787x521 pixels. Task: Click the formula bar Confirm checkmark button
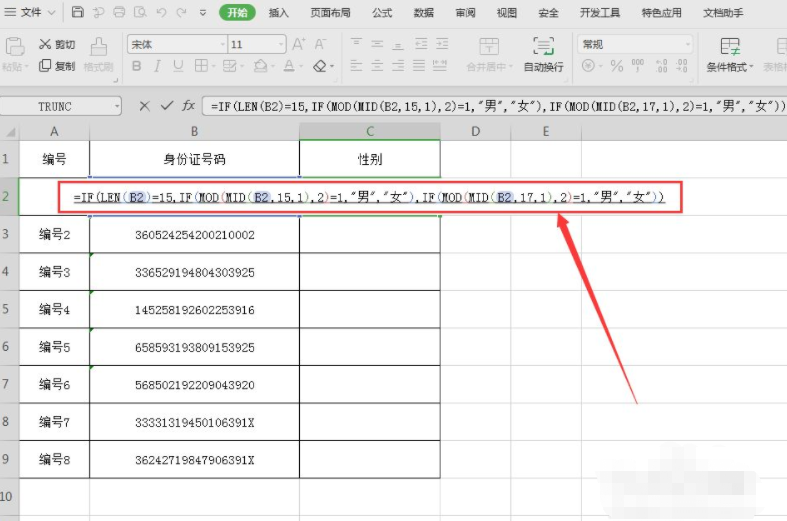[167, 106]
